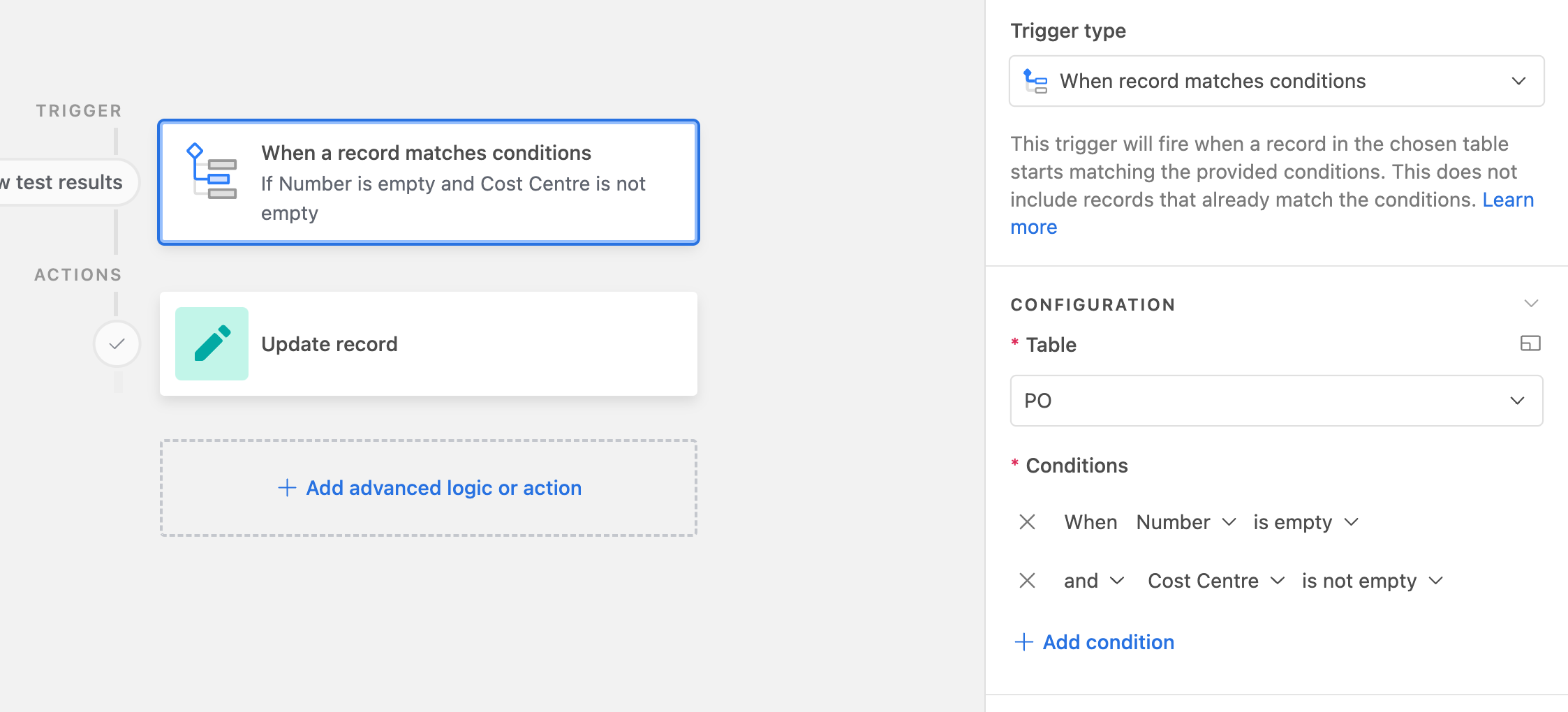Click Add advanced logic or action
Screen dimensions: 1568x712
429,488
